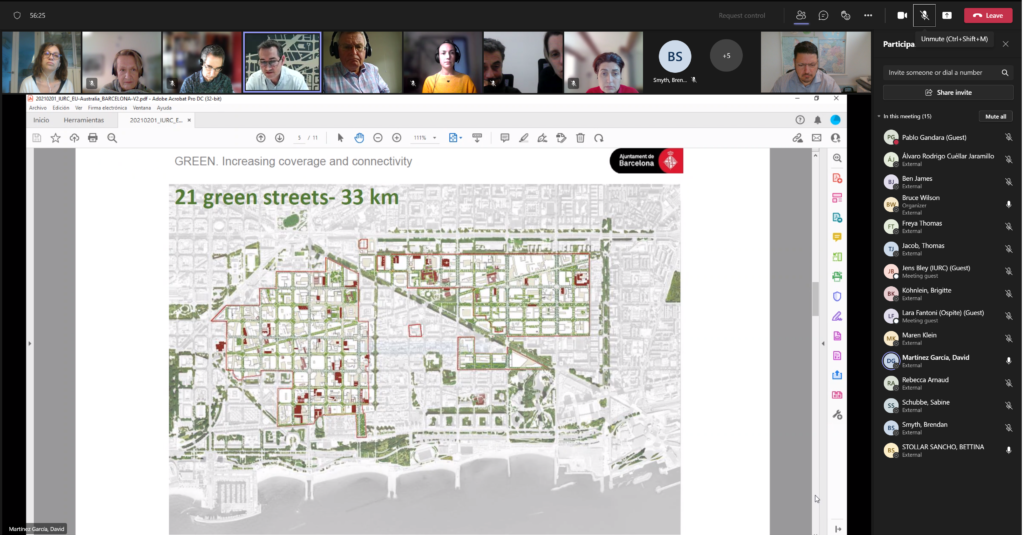Go to next page with down arrow
1024x535 pixels.
(x=279, y=138)
